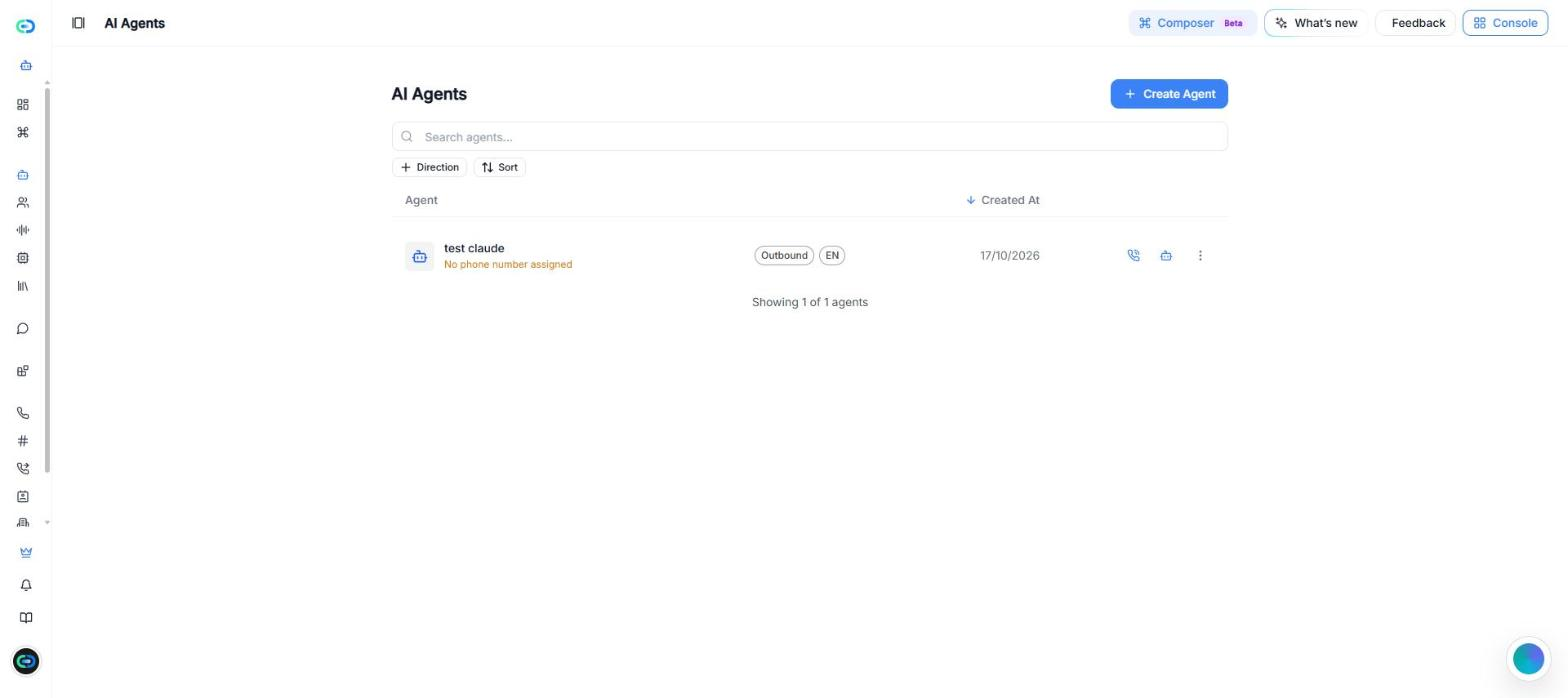Click the phone call icon for test claude

click(1133, 256)
